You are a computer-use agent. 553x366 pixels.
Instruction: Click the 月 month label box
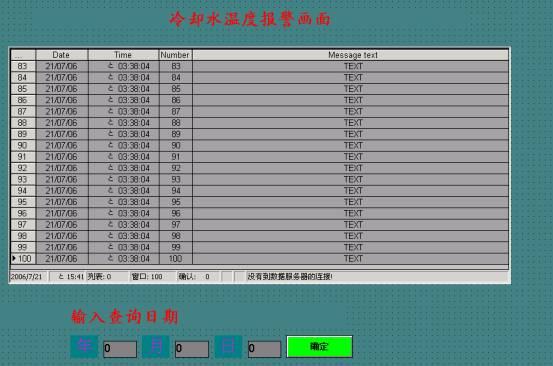(156, 347)
